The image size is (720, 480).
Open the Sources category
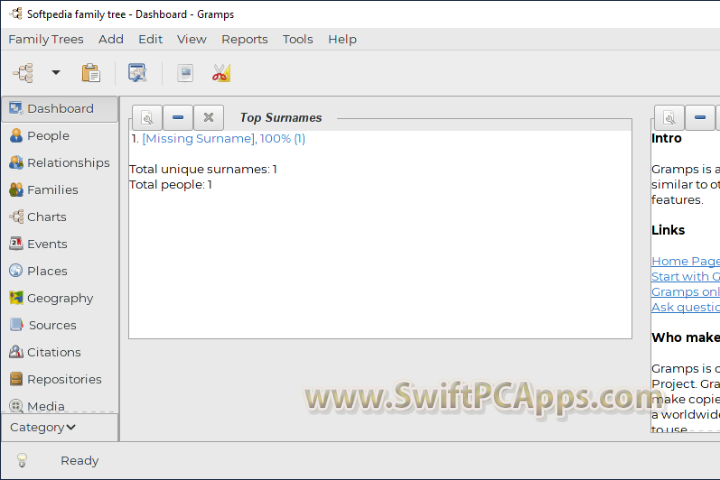[x=60, y=325]
